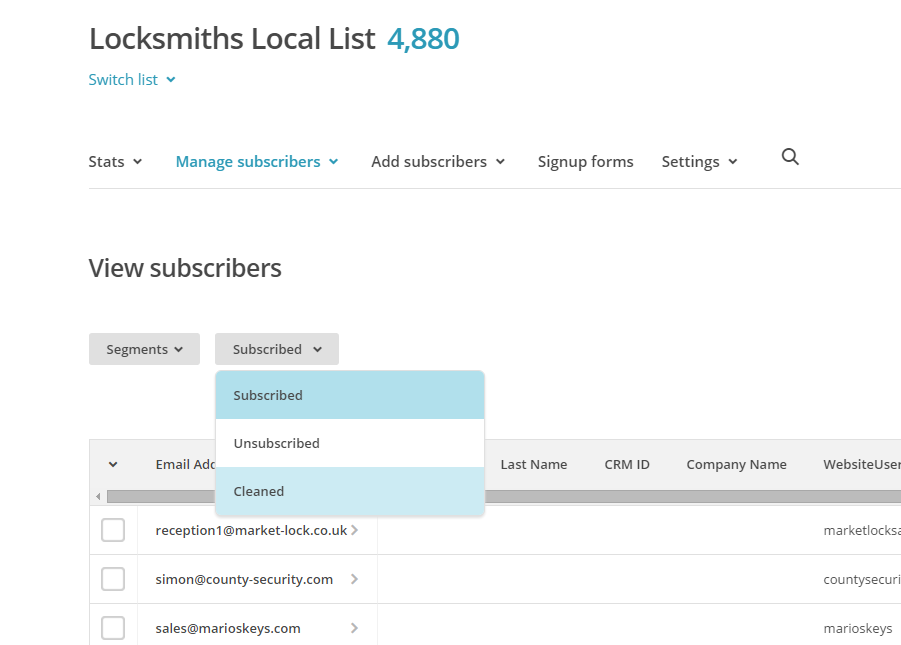Image resolution: width=901 pixels, height=645 pixels.
Task: Open the Settings menu
Action: 699,162
